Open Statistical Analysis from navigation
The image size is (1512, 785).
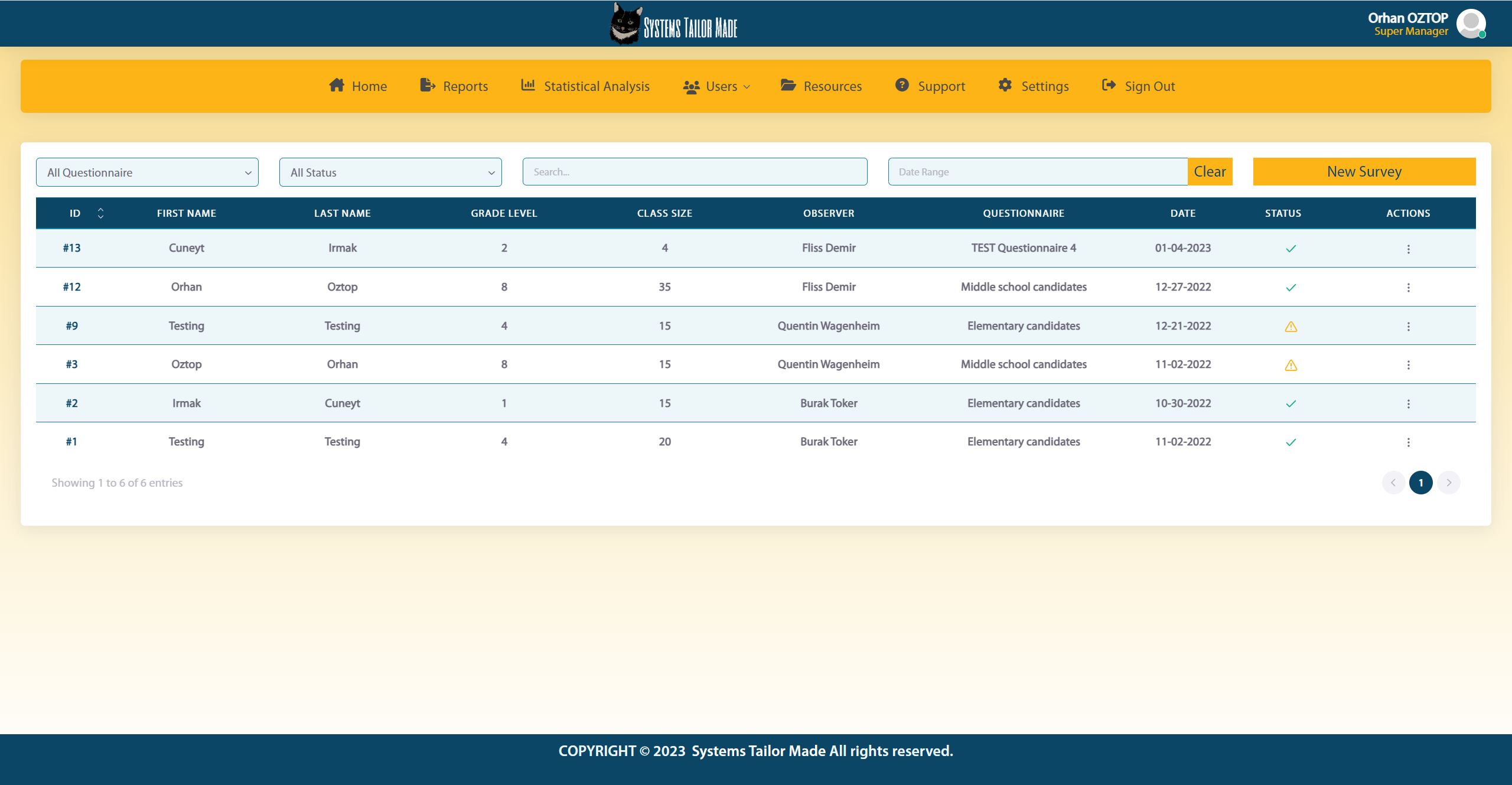585,86
